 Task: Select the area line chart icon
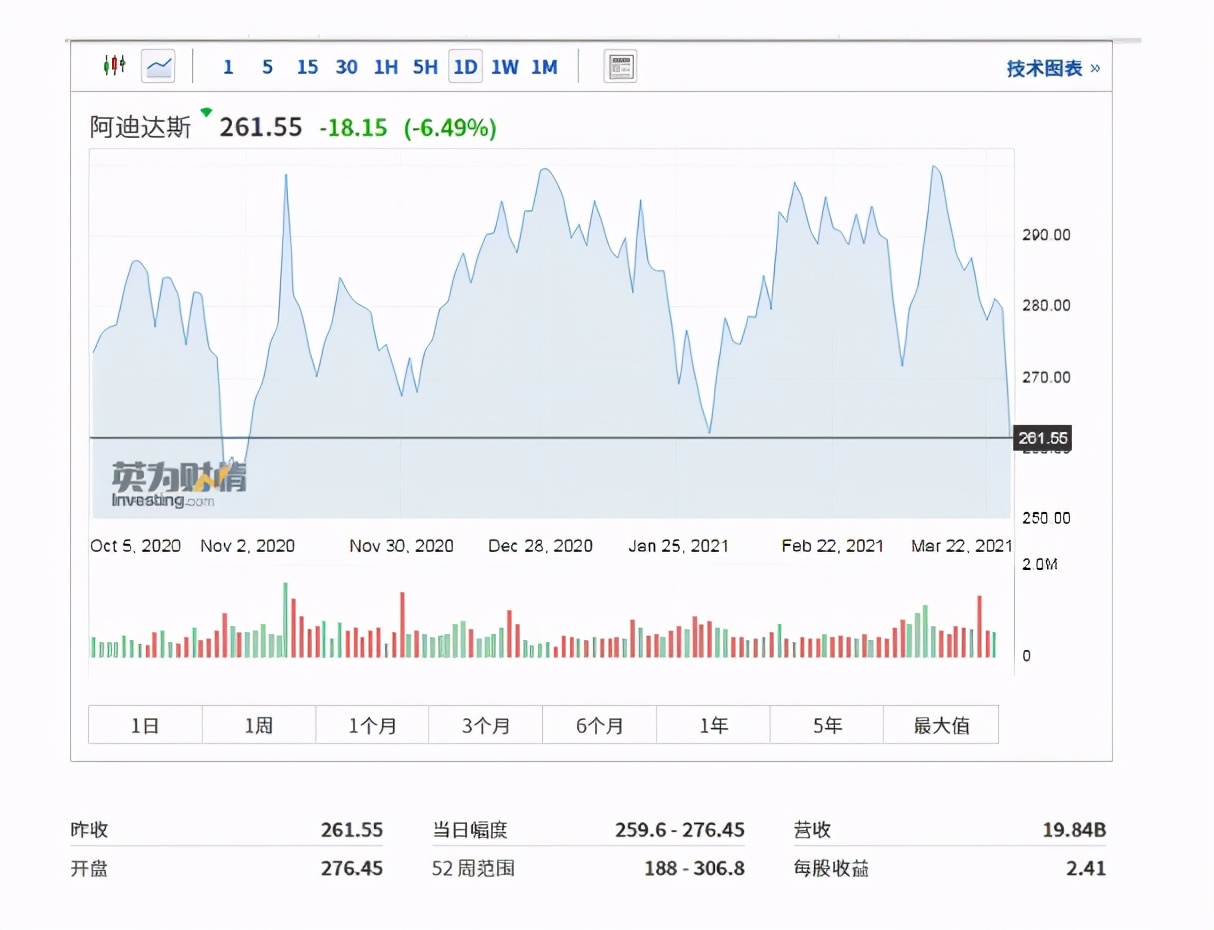coord(159,66)
